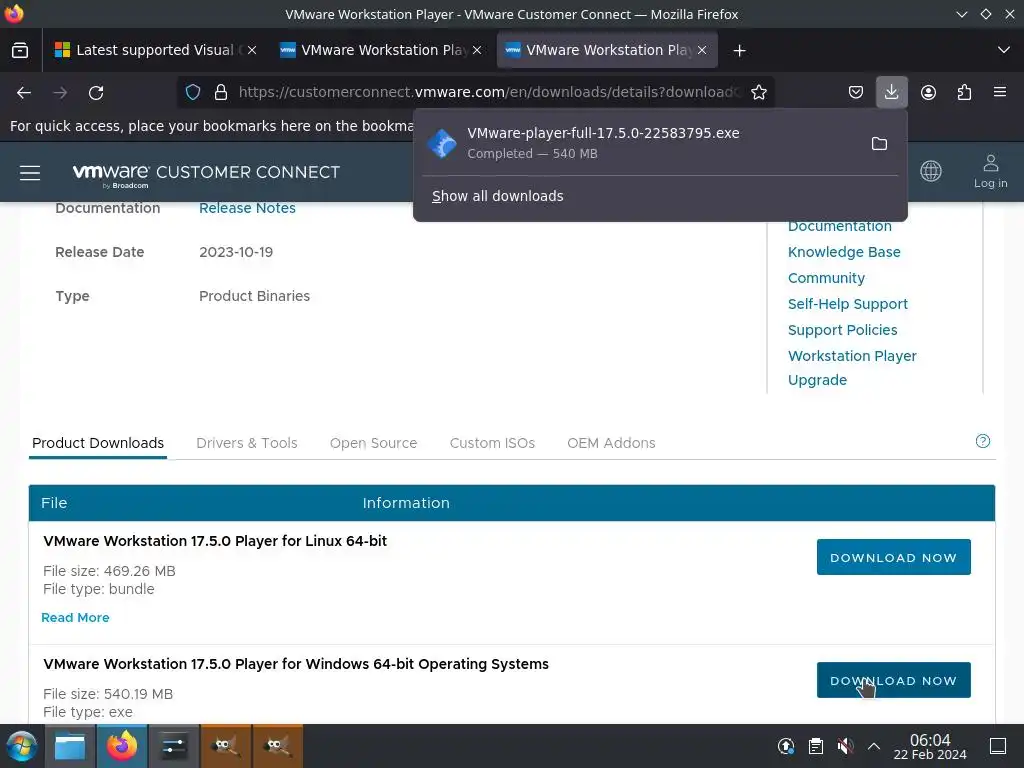Bookmark this page with the star icon

click(x=759, y=92)
